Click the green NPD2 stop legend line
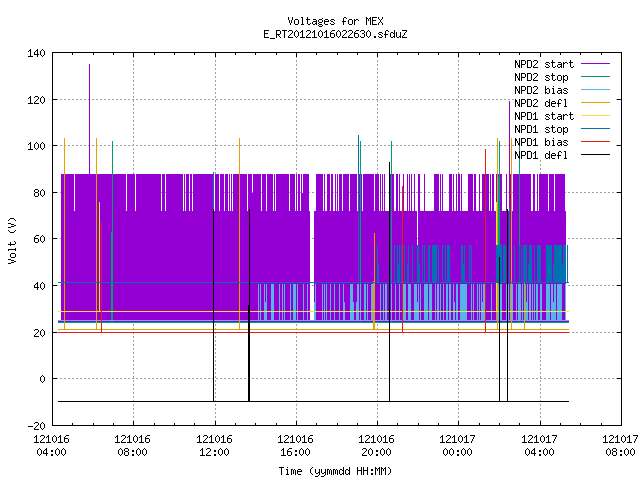Screen dimensions: 640x480 tap(595, 77)
